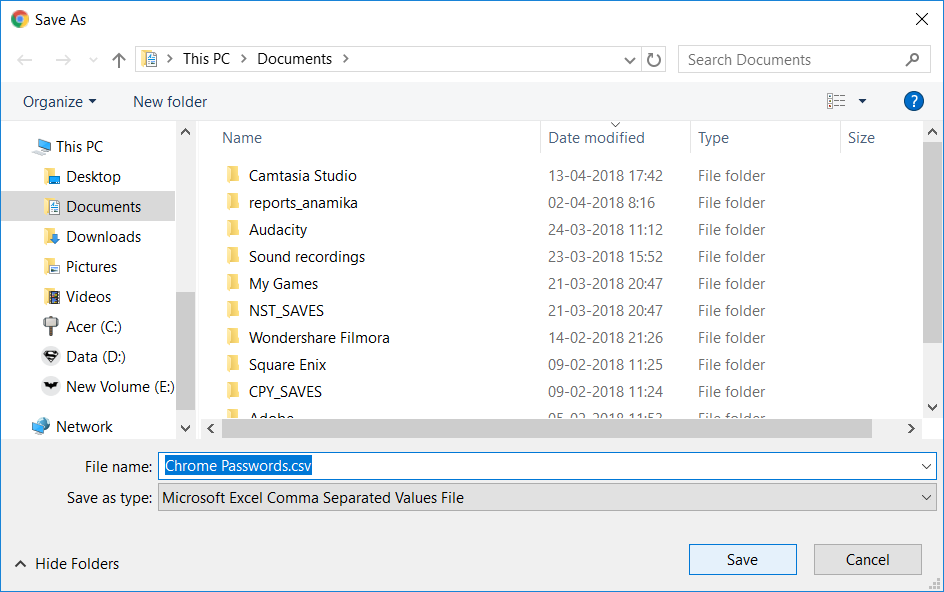The width and height of the screenshot is (944, 592).
Task: Expand address bar previous locations dropdown
Action: click(x=630, y=60)
